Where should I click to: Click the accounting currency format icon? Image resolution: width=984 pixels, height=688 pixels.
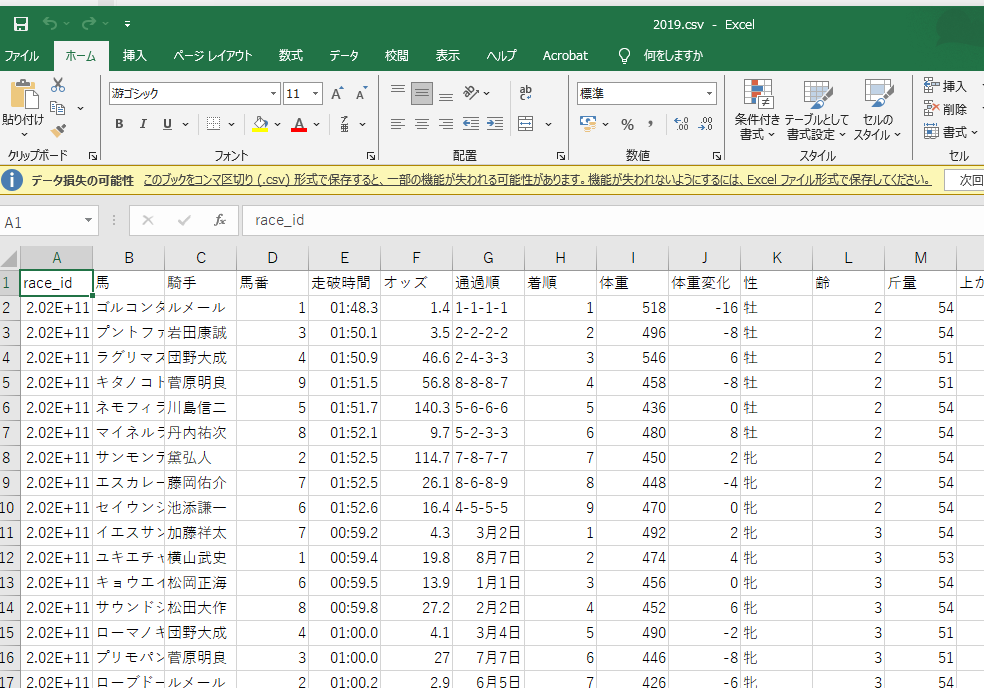click(x=588, y=124)
